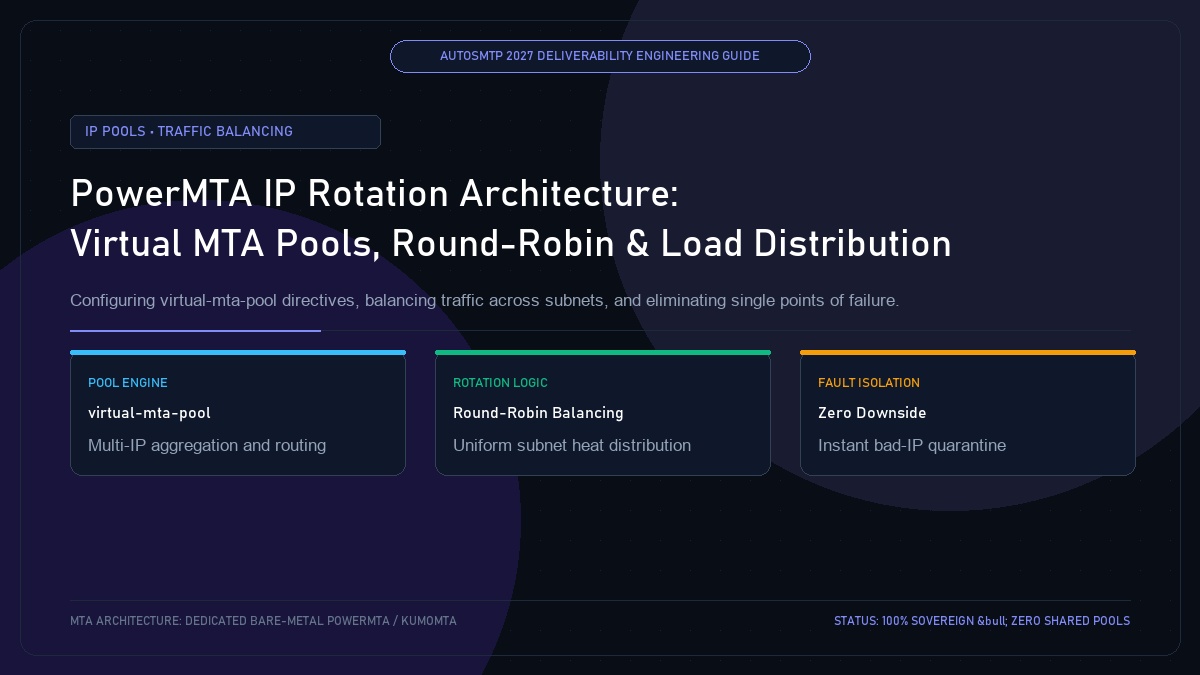Click the PowerMTA IP Rotation Architecture headline
Screen dimensions: 1200x675
[x=375, y=193]
